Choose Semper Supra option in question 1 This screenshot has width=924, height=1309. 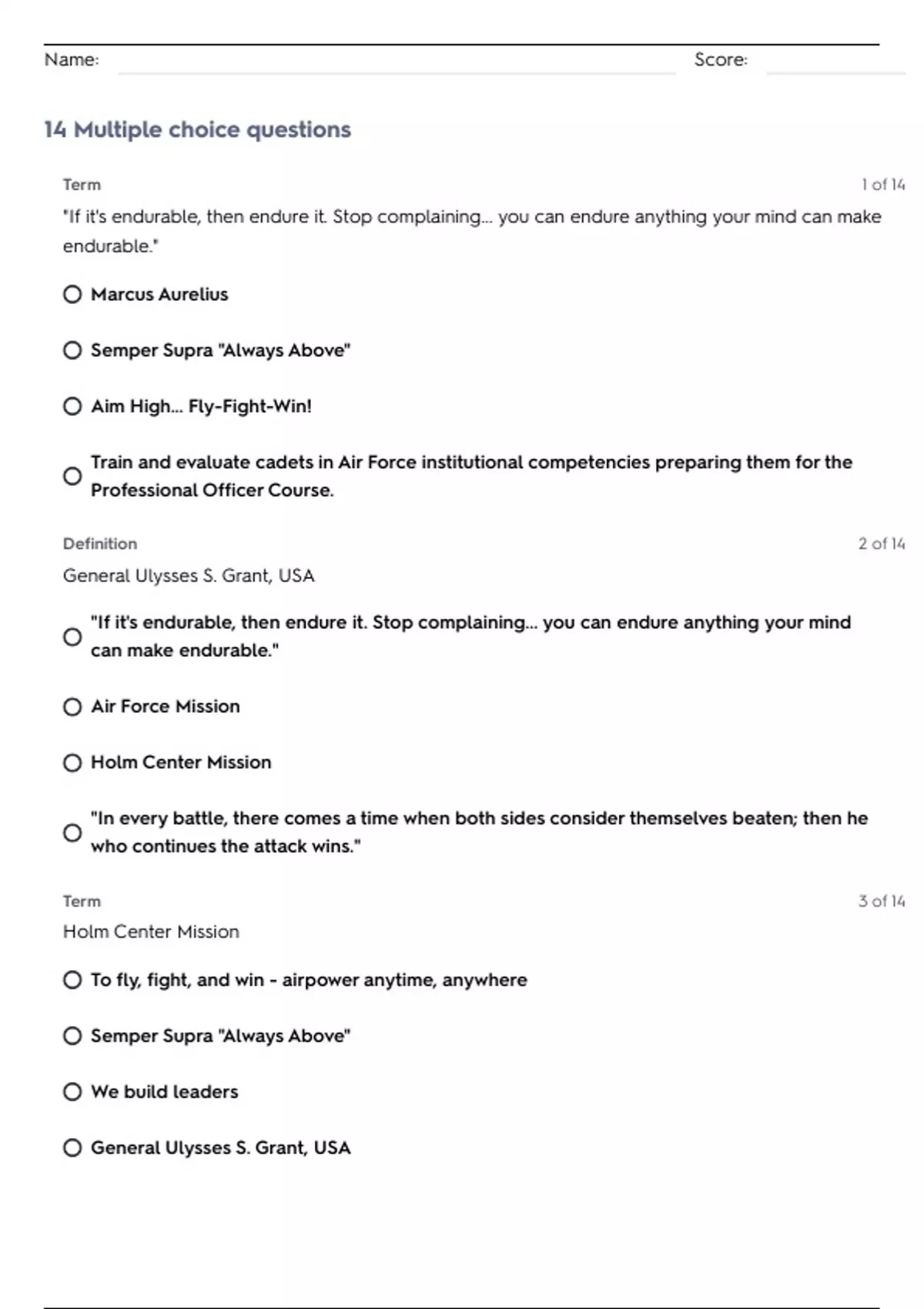(x=72, y=350)
